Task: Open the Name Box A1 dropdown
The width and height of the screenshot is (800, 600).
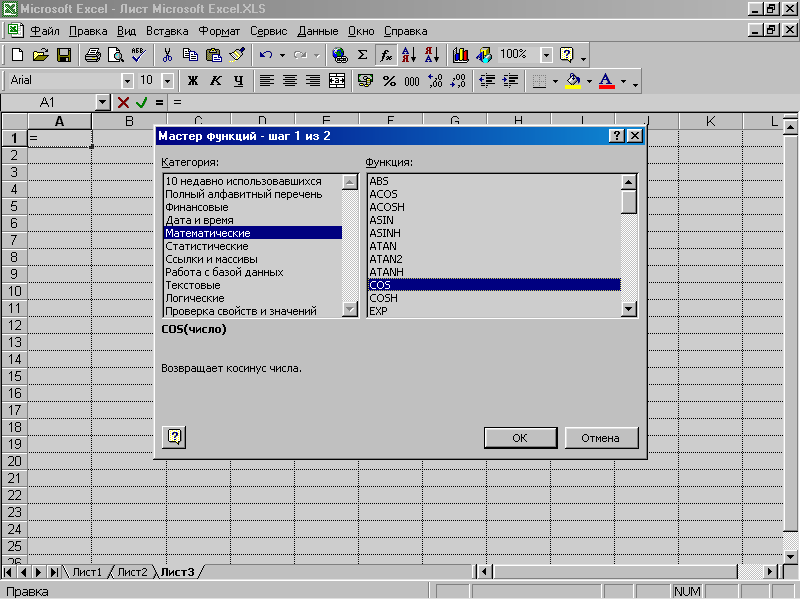Action: pos(103,103)
